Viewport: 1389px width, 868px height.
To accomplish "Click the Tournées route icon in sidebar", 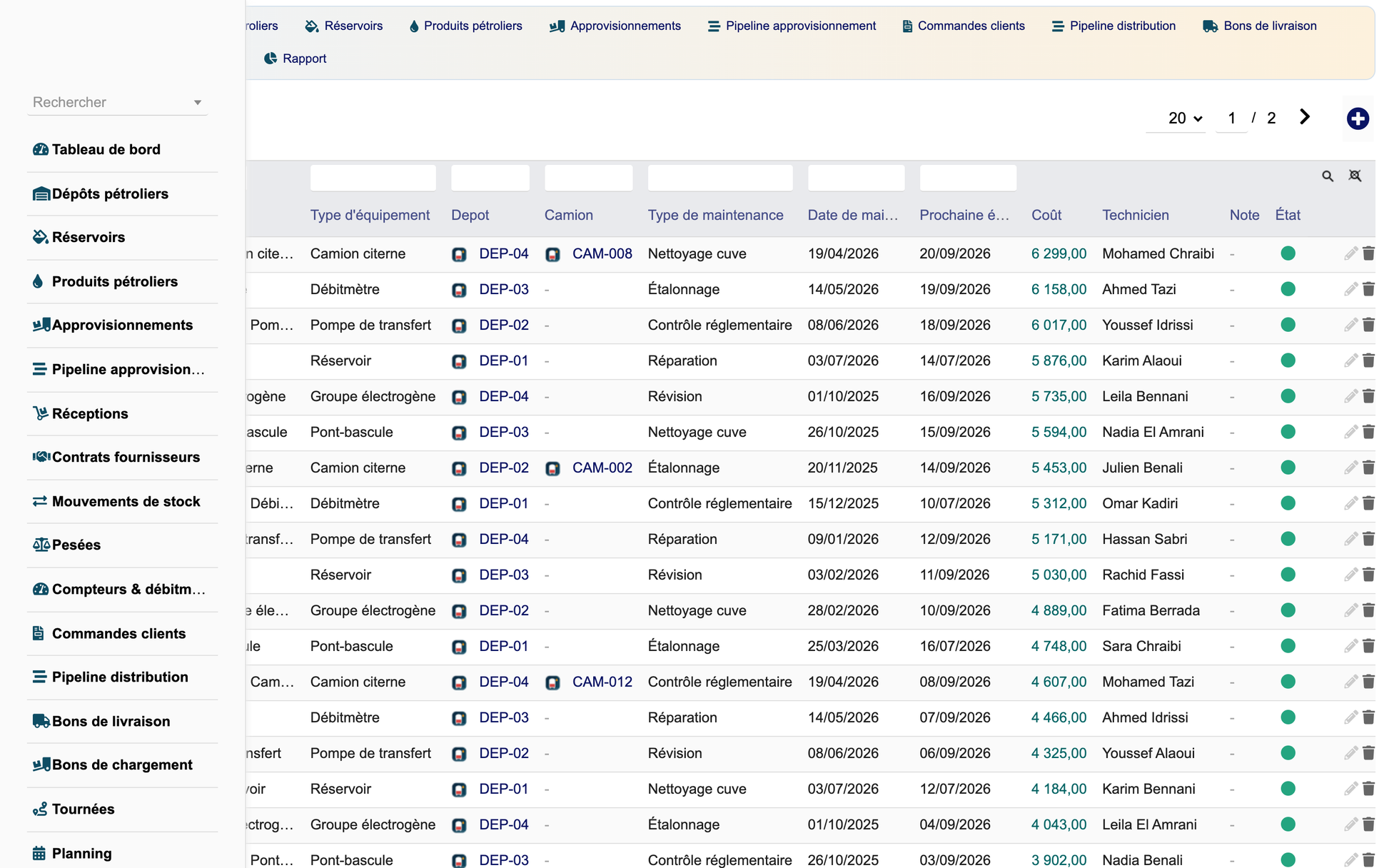I will pos(40,809).
